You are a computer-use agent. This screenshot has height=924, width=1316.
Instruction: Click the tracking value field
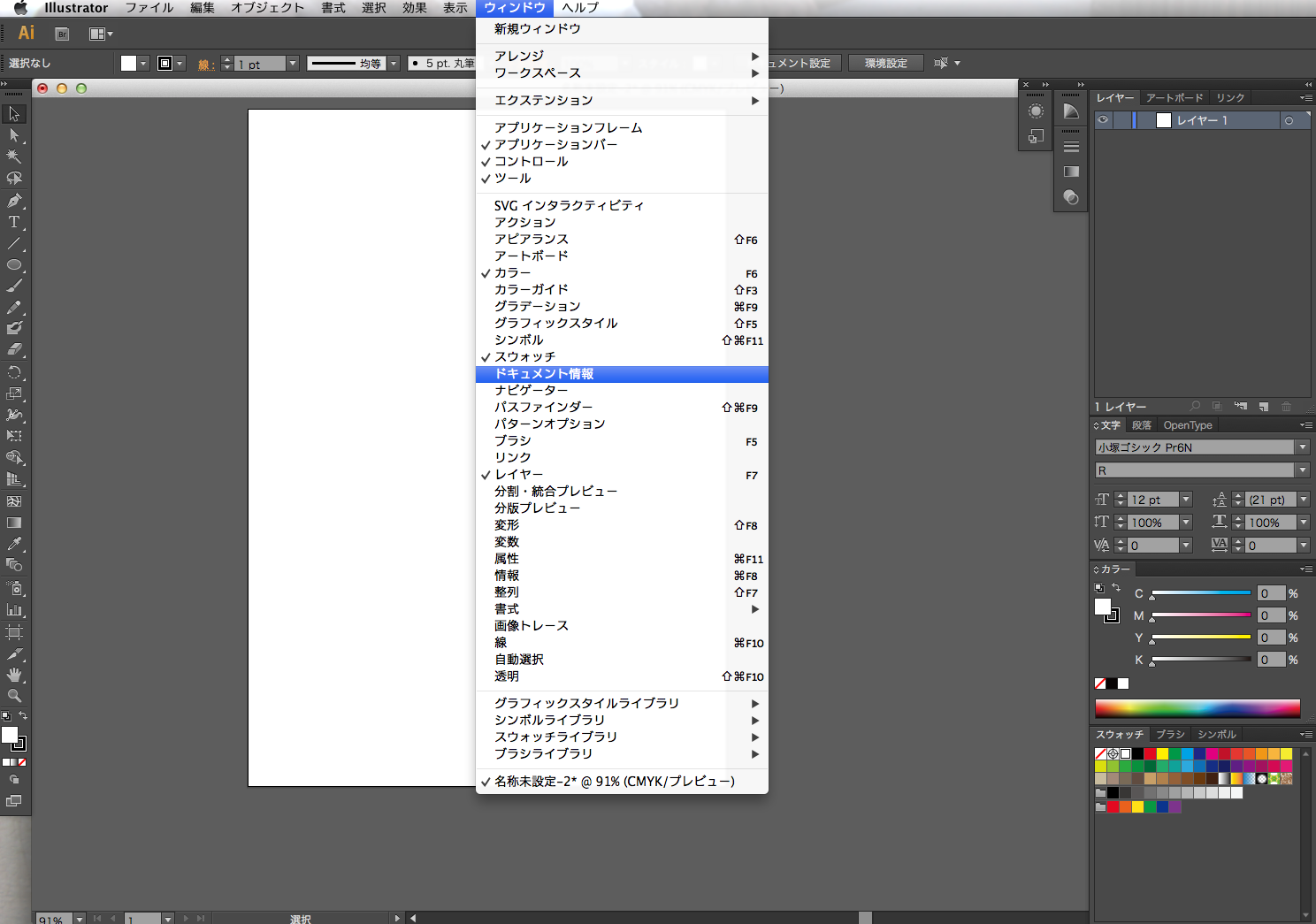(x=1270, y=546)
